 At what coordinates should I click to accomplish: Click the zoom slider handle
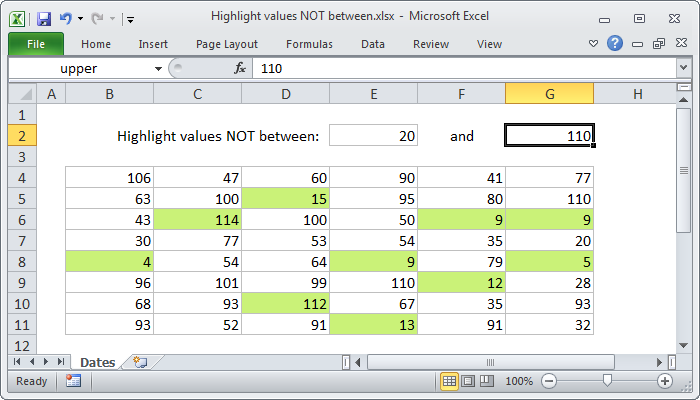click(x=606, y=381)
